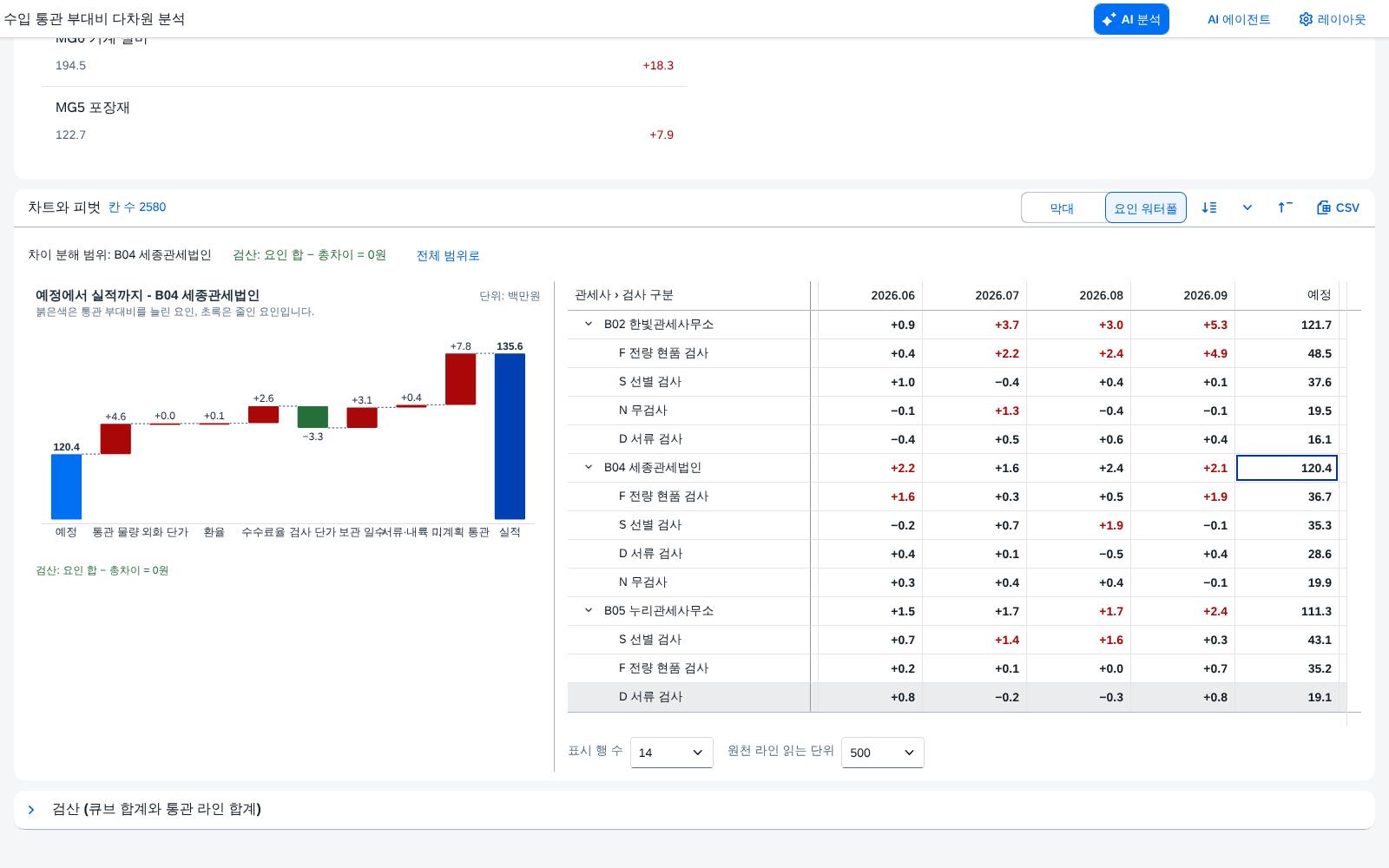Open 원천 라인 읽는 단위 dropdown 500
This screenshot has height=868, width=1389.
pos(883,753)
